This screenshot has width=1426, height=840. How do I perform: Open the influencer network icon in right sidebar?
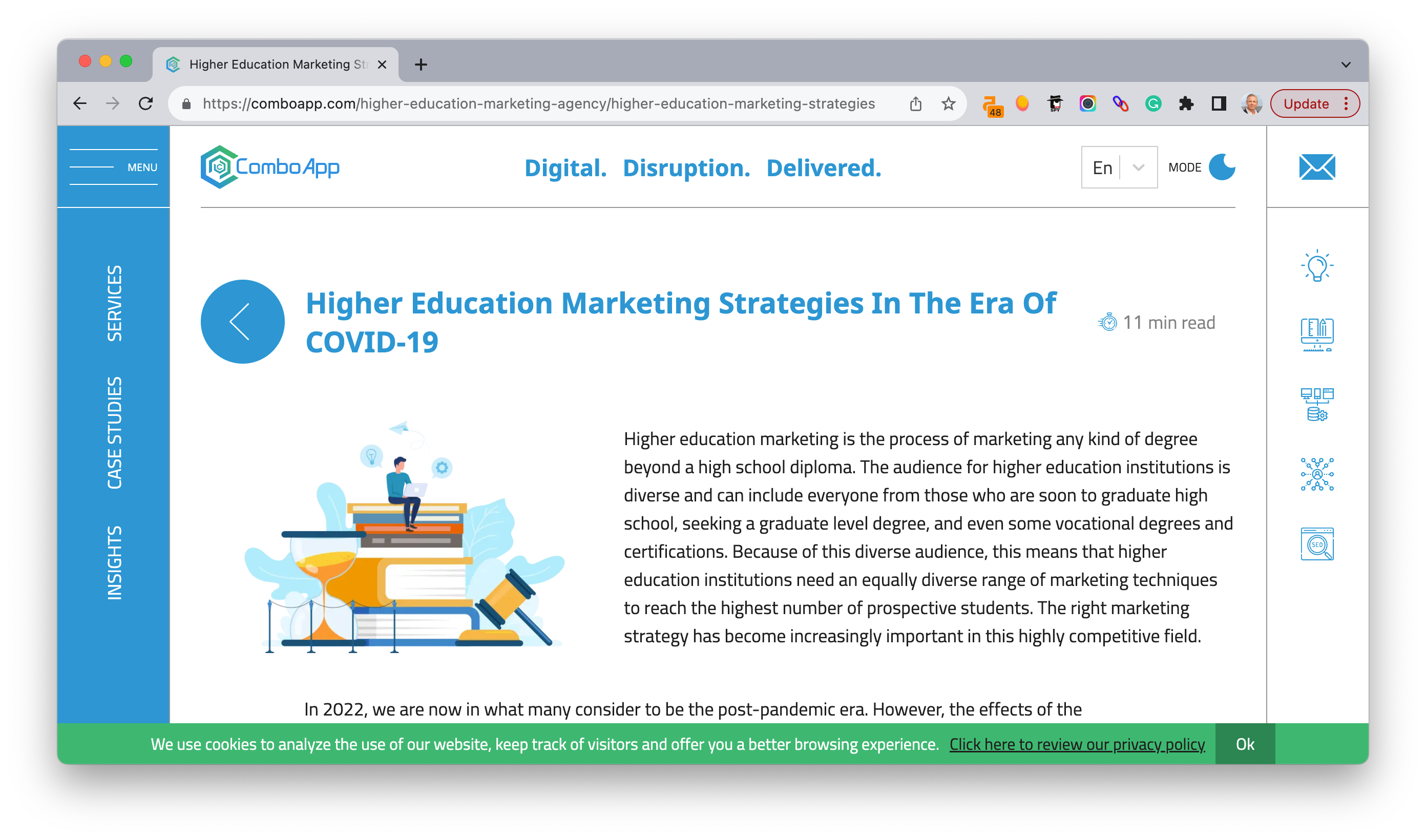tap(1318, 474)
